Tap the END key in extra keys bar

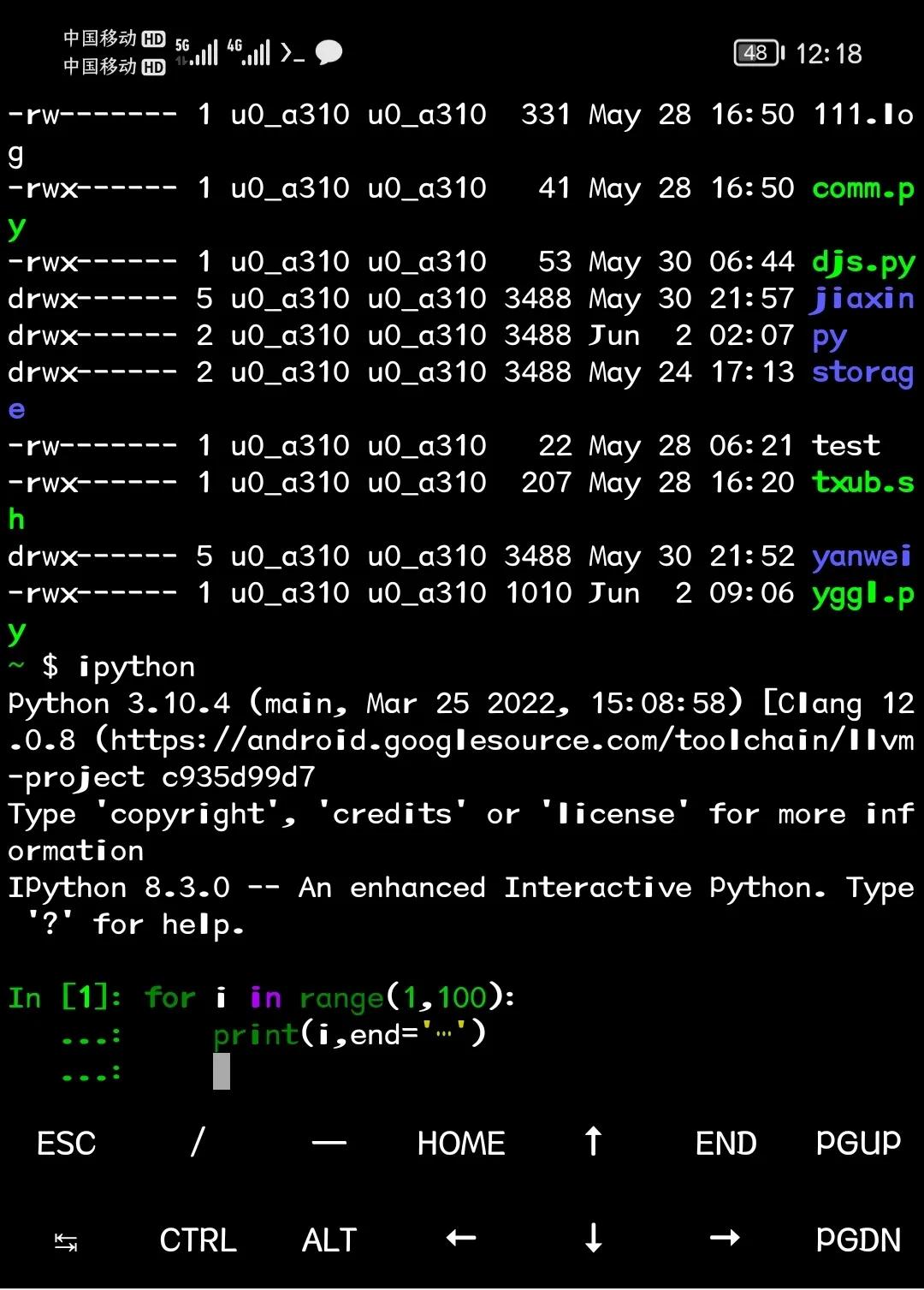click(x=725, y=1144)
